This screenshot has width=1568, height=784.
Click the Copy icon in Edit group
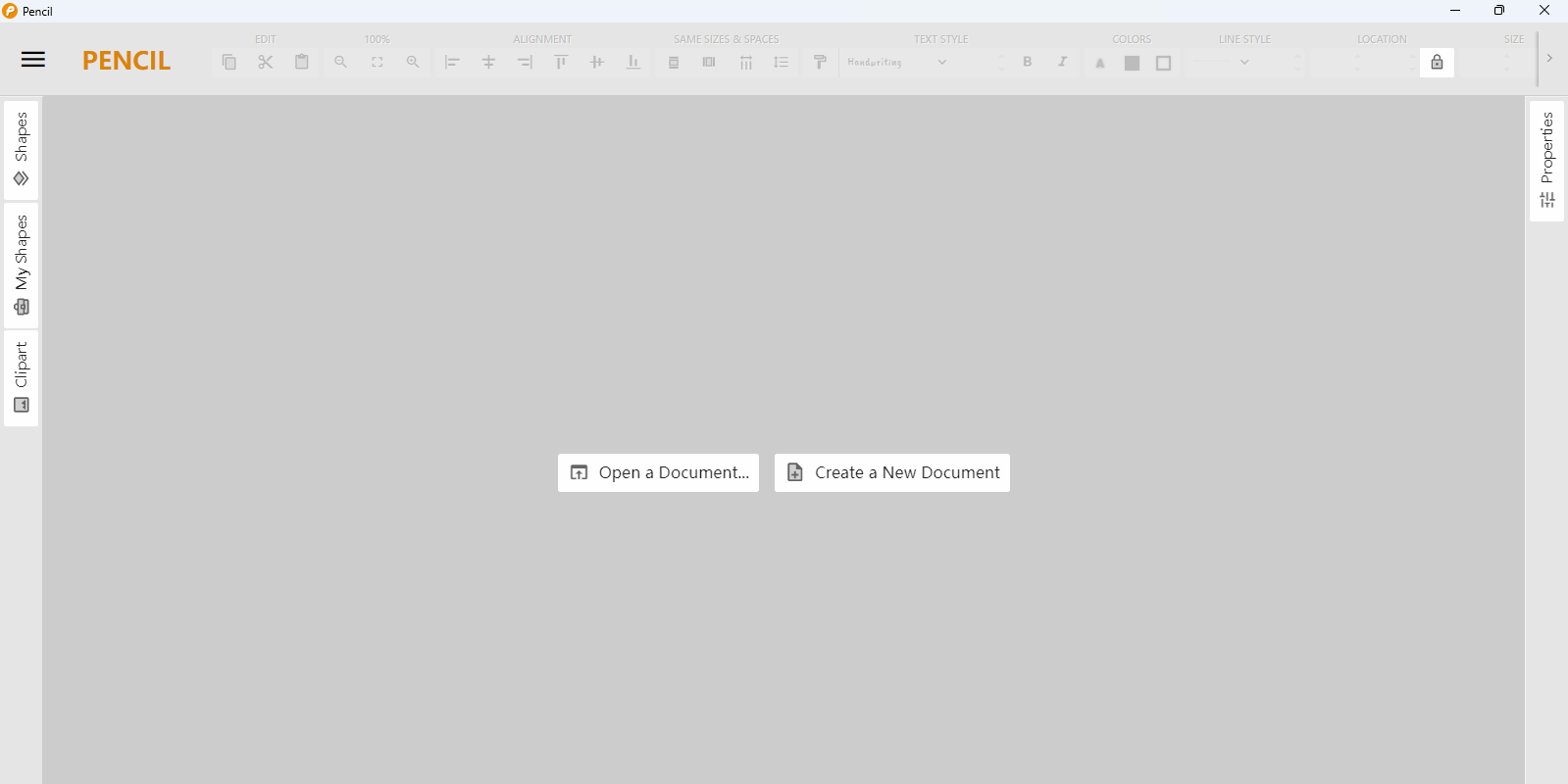pyautogui.click(x=229, y=62)
